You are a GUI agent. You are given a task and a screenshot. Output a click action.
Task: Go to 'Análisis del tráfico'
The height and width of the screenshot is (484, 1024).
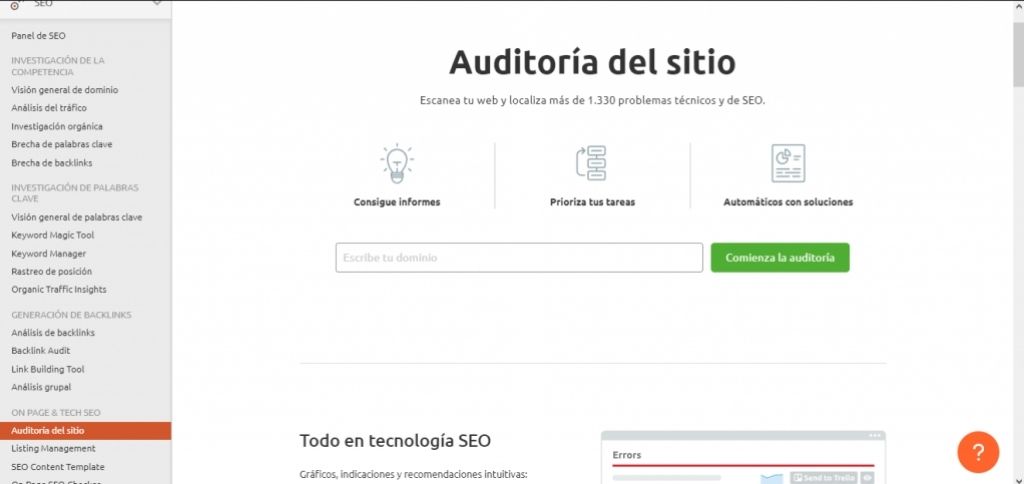click(49, 108)
